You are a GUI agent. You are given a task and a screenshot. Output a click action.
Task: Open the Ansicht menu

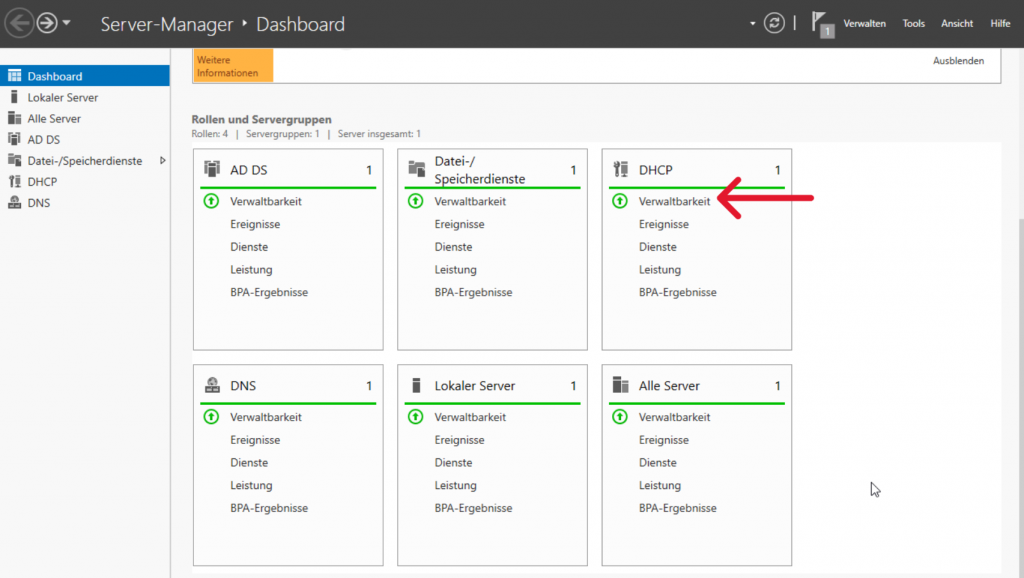tap(956, 24)
